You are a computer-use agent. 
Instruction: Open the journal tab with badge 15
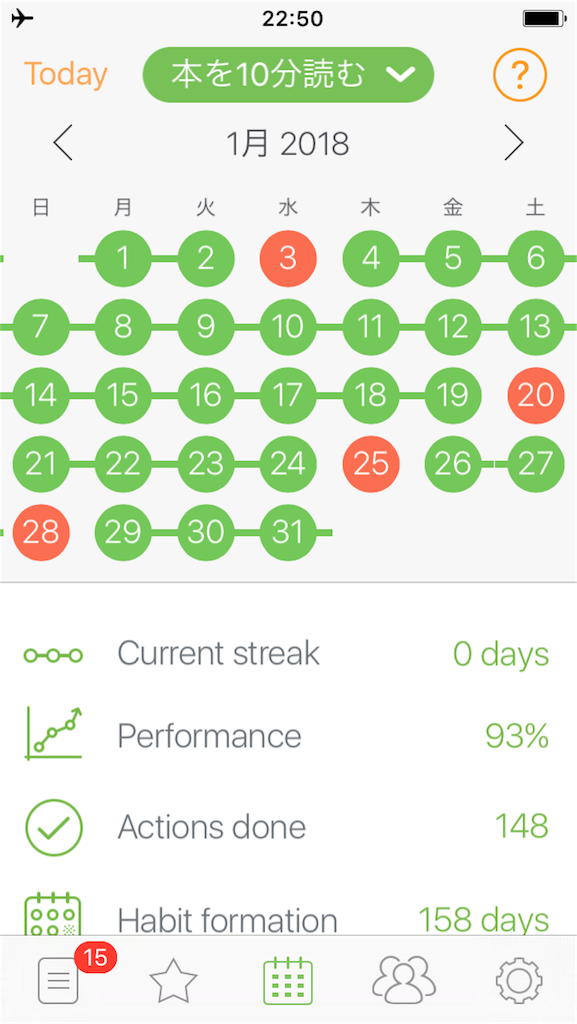coord(59,980)
